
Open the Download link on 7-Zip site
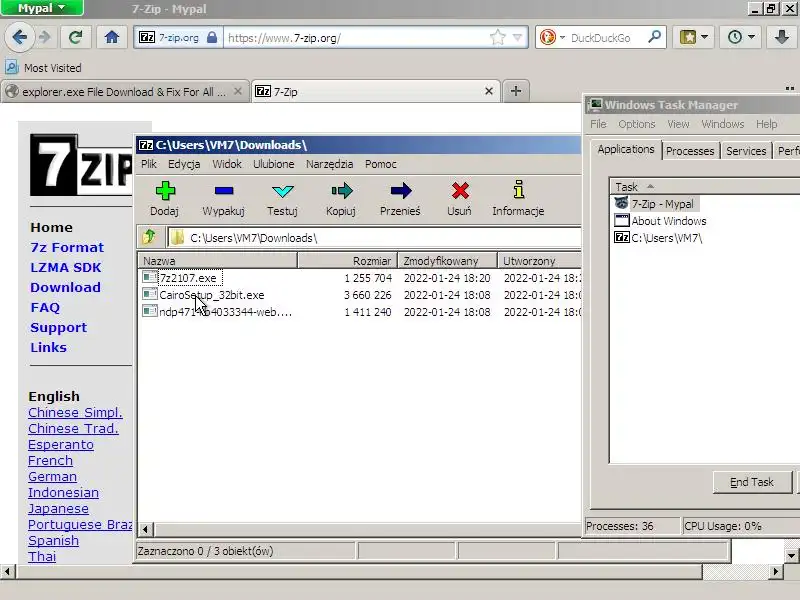[65, 287]
